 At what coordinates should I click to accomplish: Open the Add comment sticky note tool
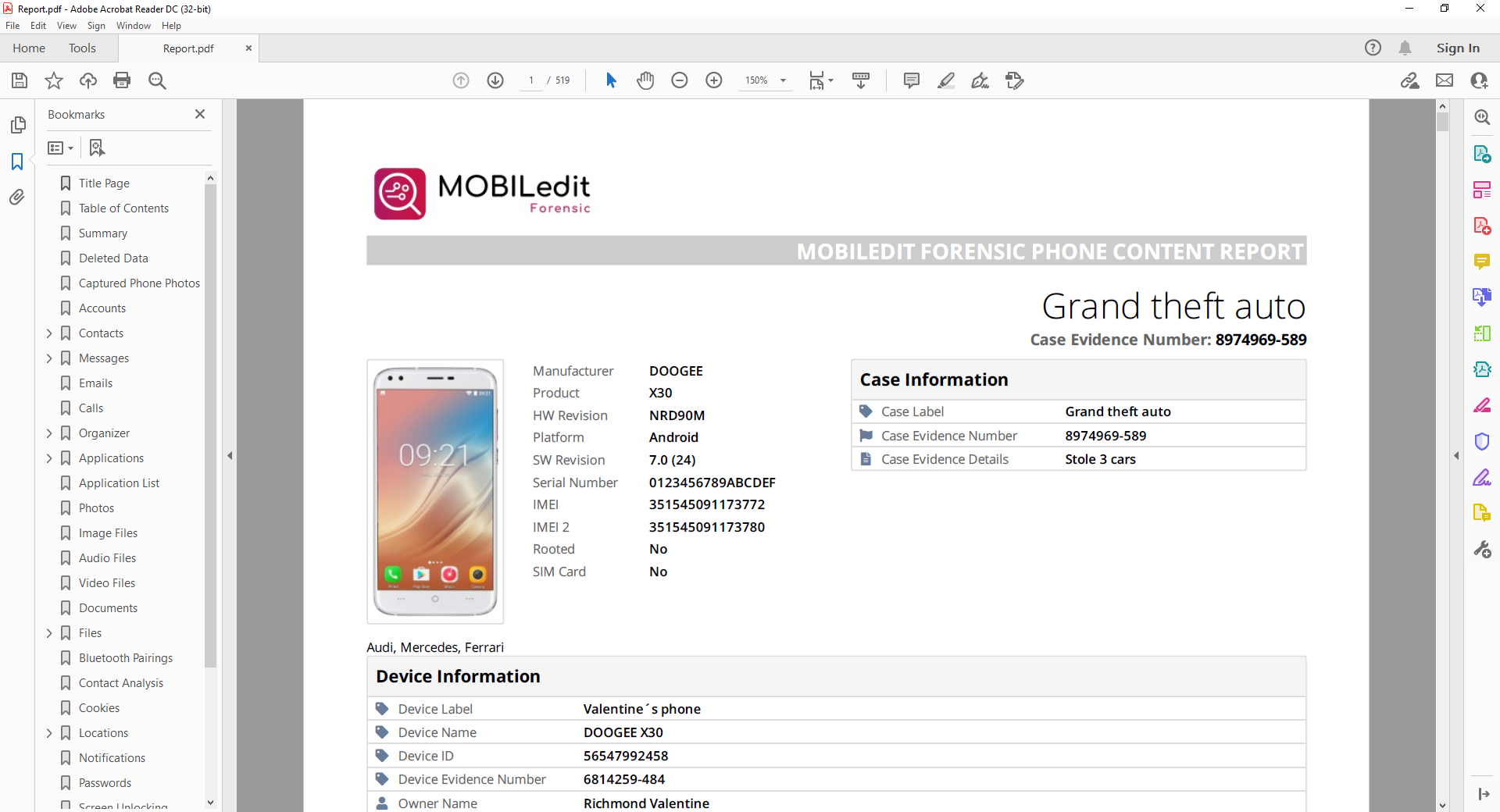click(911, 80)
